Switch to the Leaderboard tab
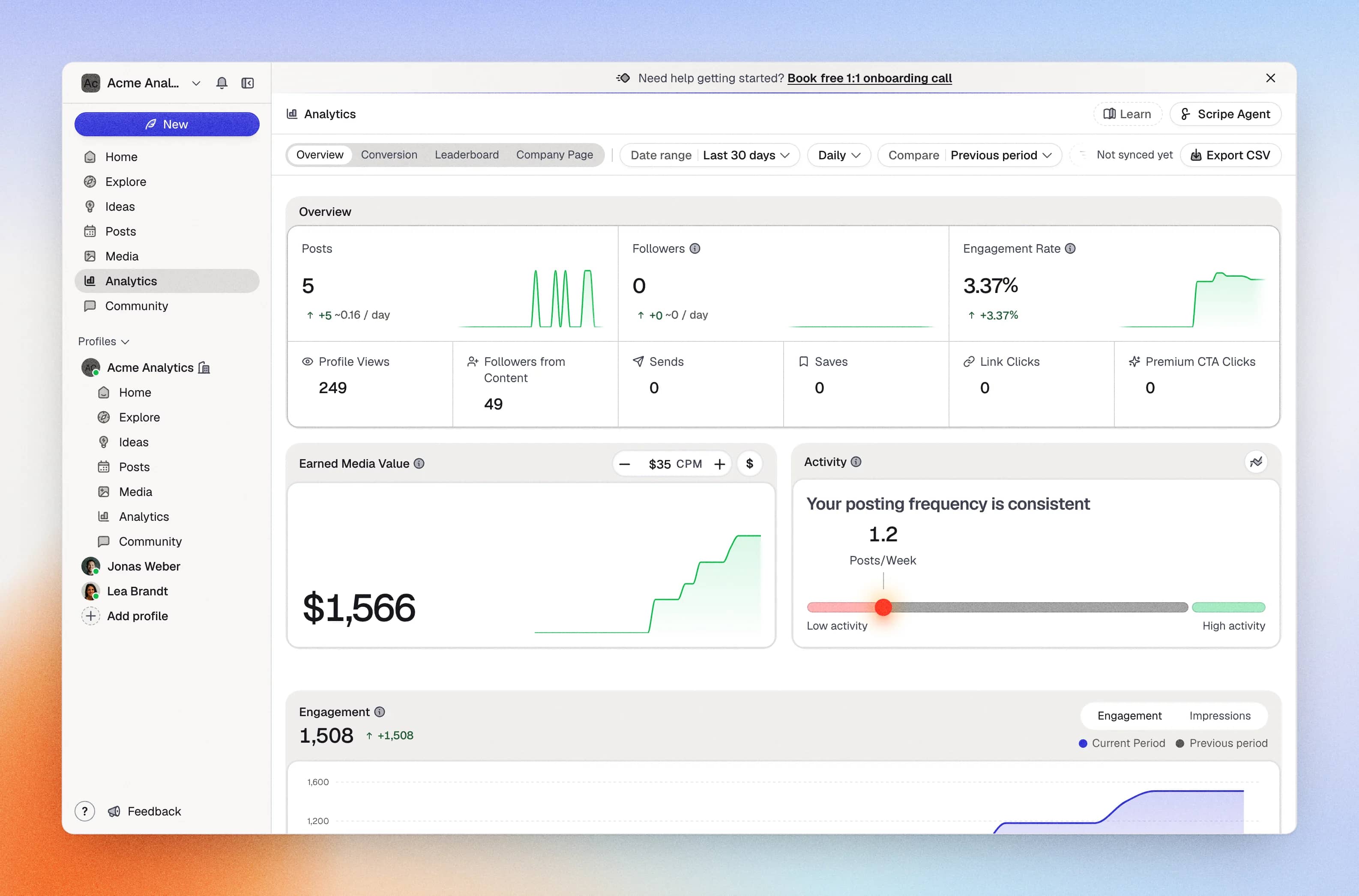The image size is (1359, 896). tap(466, 155)
